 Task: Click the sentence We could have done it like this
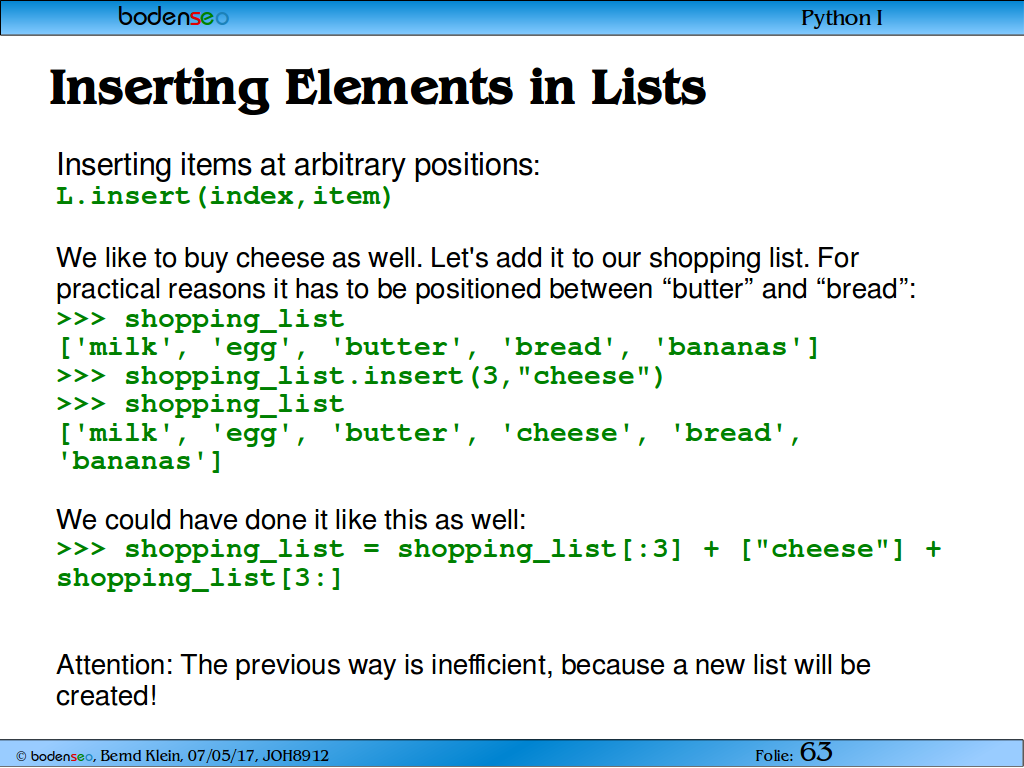(291, 520)
